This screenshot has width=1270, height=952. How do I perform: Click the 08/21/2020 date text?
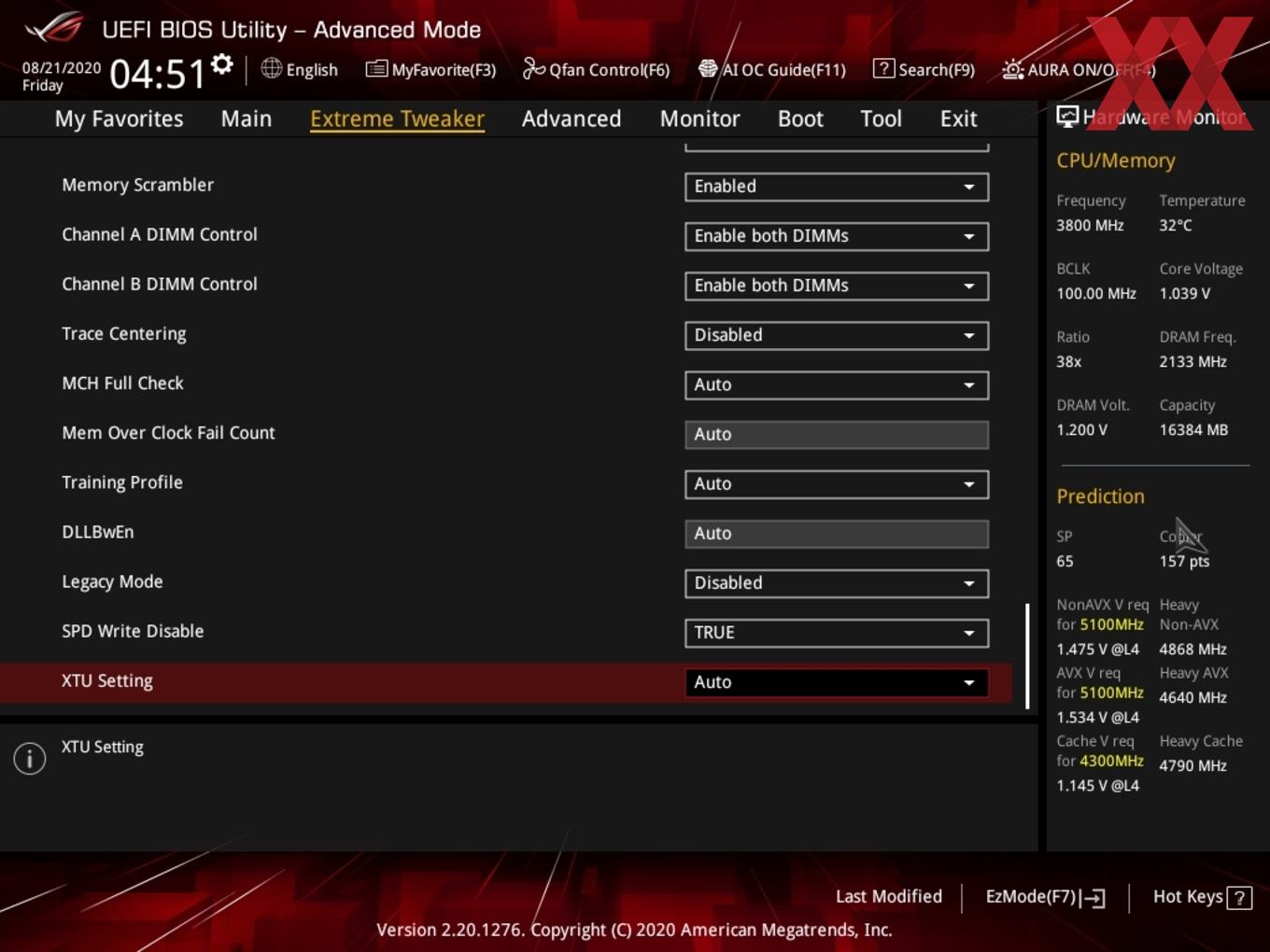tap(62, 68)
